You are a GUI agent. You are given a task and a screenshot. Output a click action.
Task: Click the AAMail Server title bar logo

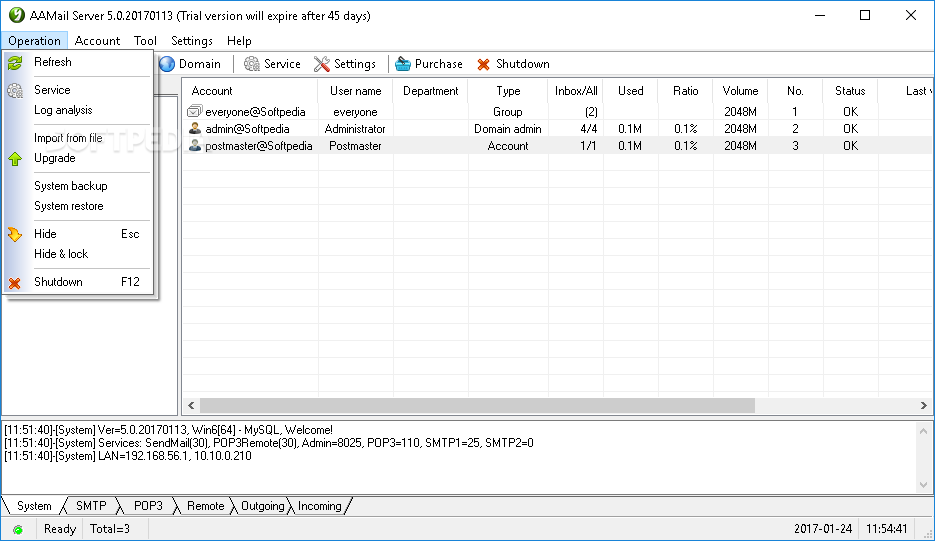click(x=17, y=16)
